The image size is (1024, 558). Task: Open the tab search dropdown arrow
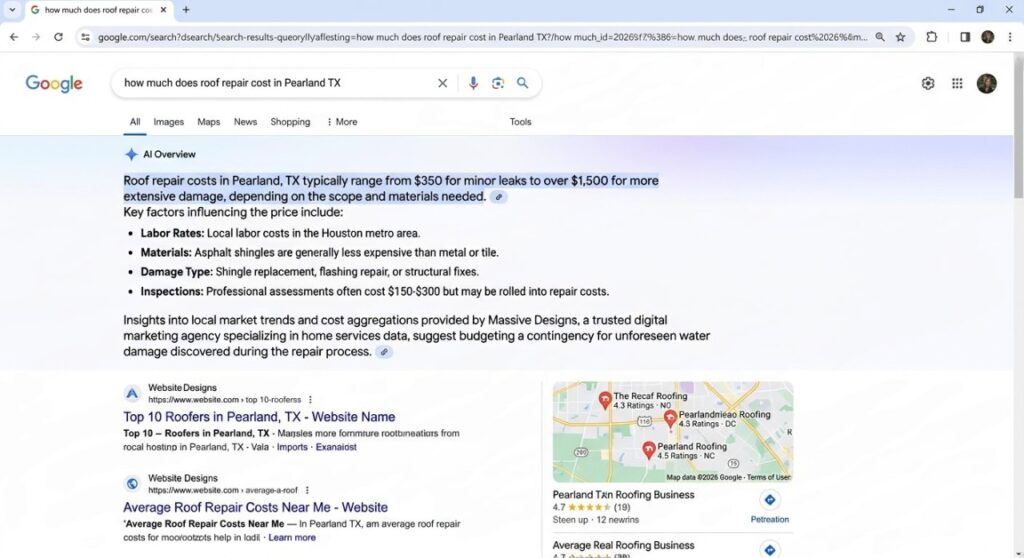tap(12, 10)
